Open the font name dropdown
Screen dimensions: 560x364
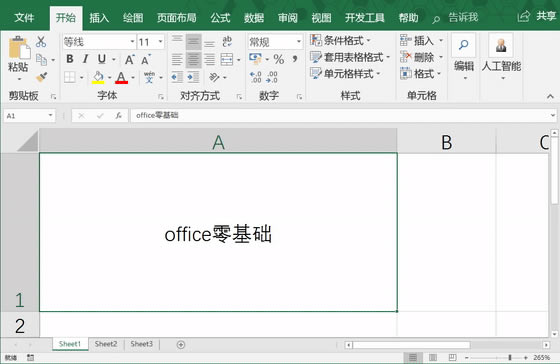click(x=132, y=42)
